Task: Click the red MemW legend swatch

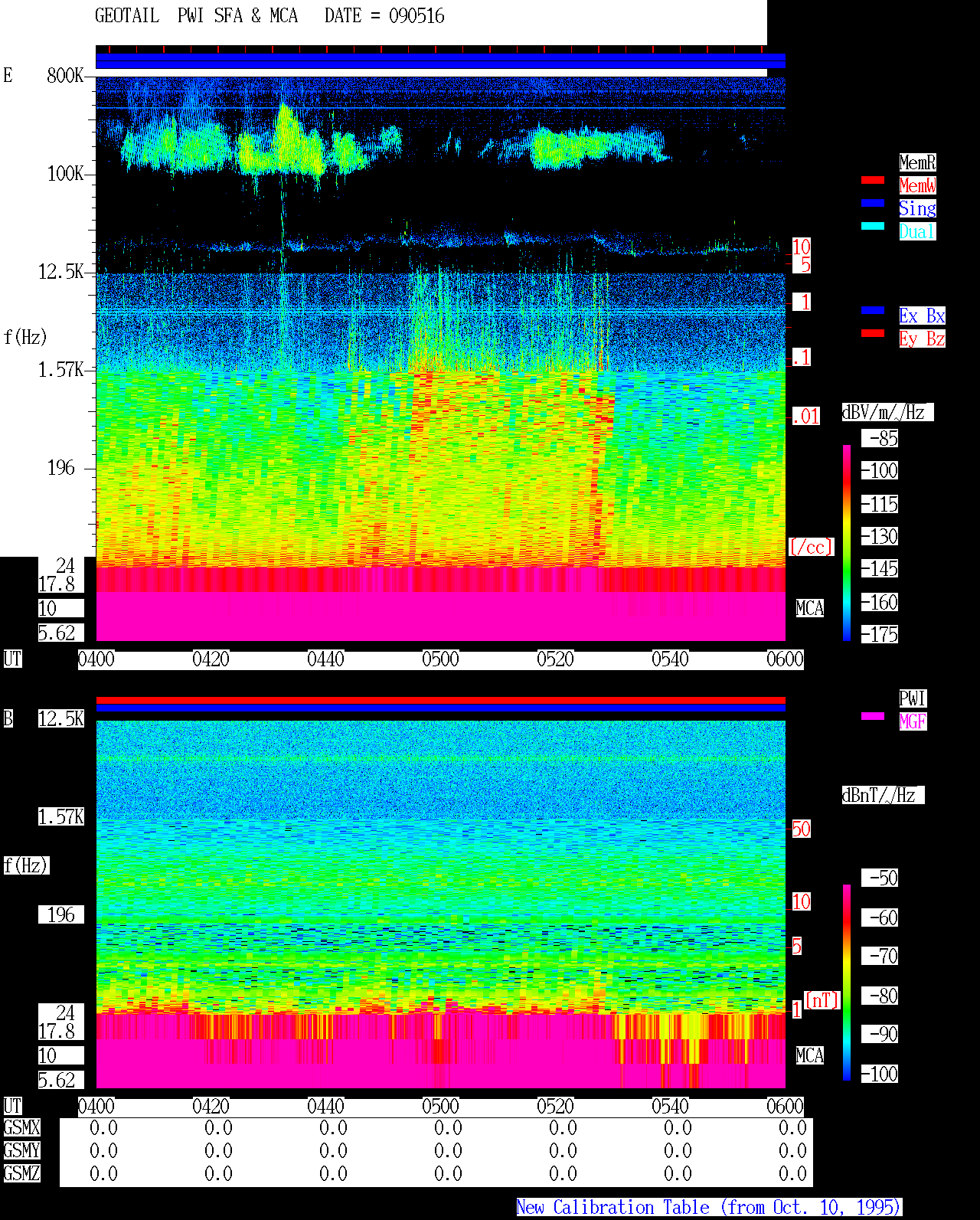Action: [873, 180]
